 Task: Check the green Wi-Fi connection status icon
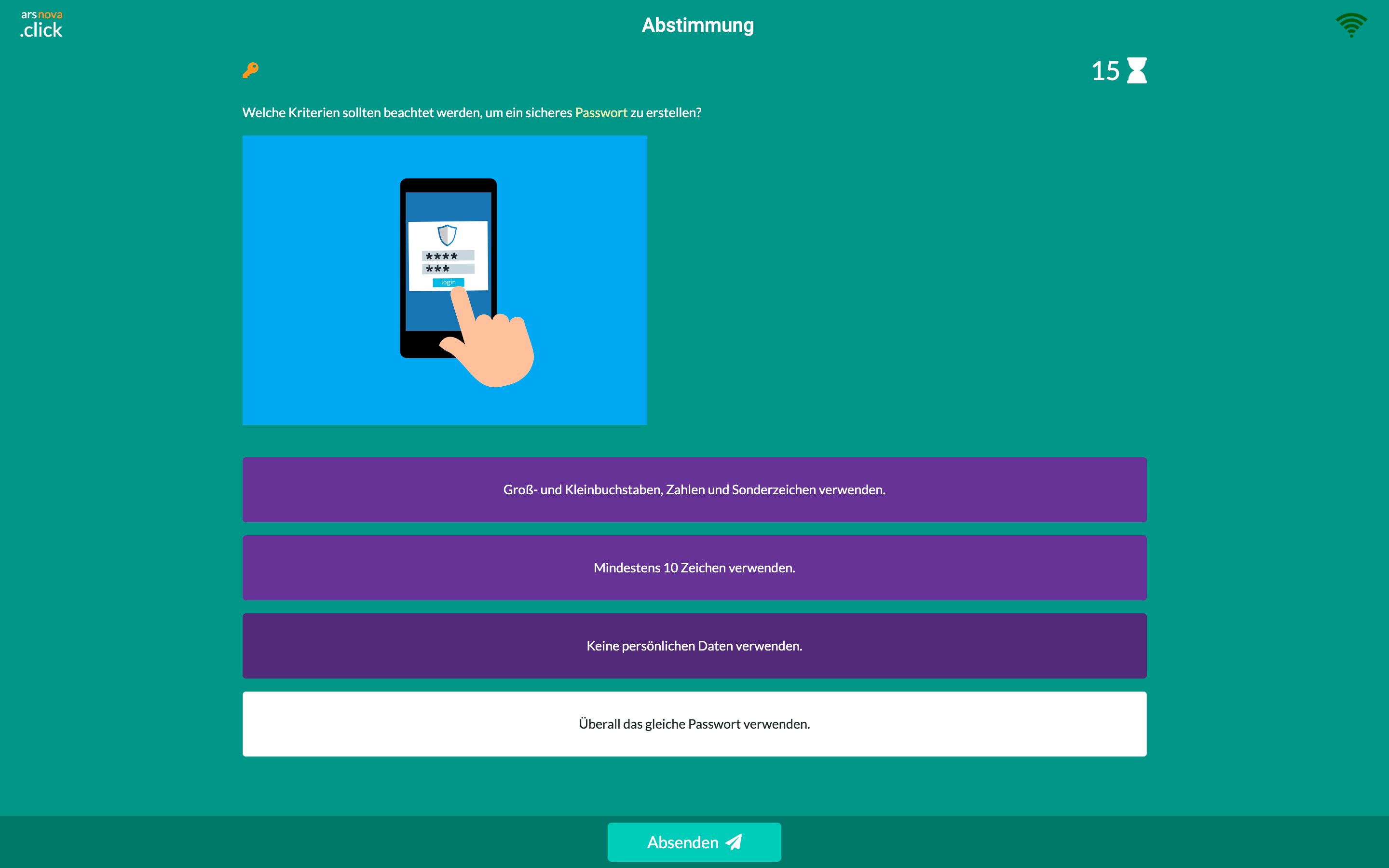pos(1351,25)
